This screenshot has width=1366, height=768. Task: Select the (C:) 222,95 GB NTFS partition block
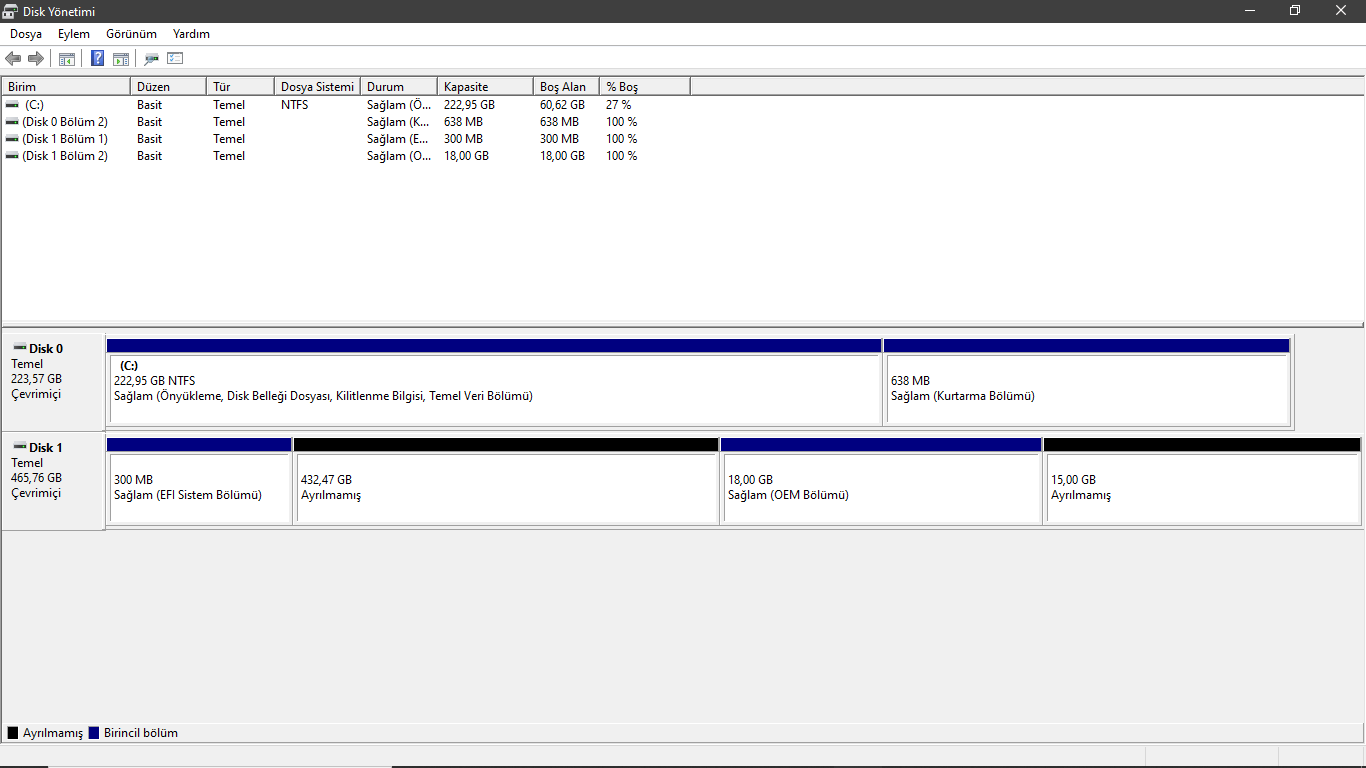click(494, 382)
